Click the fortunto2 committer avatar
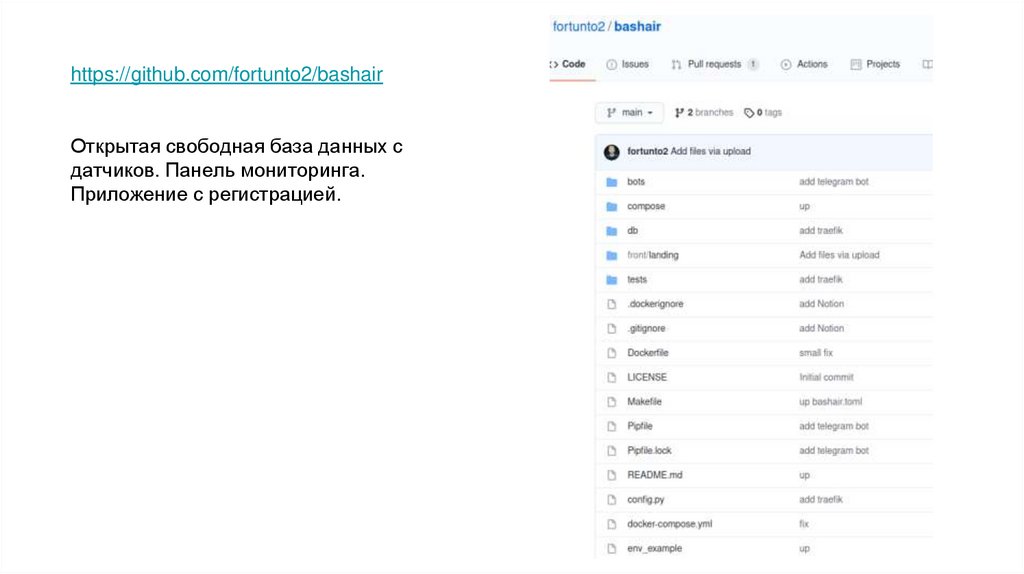 point(612,152)
